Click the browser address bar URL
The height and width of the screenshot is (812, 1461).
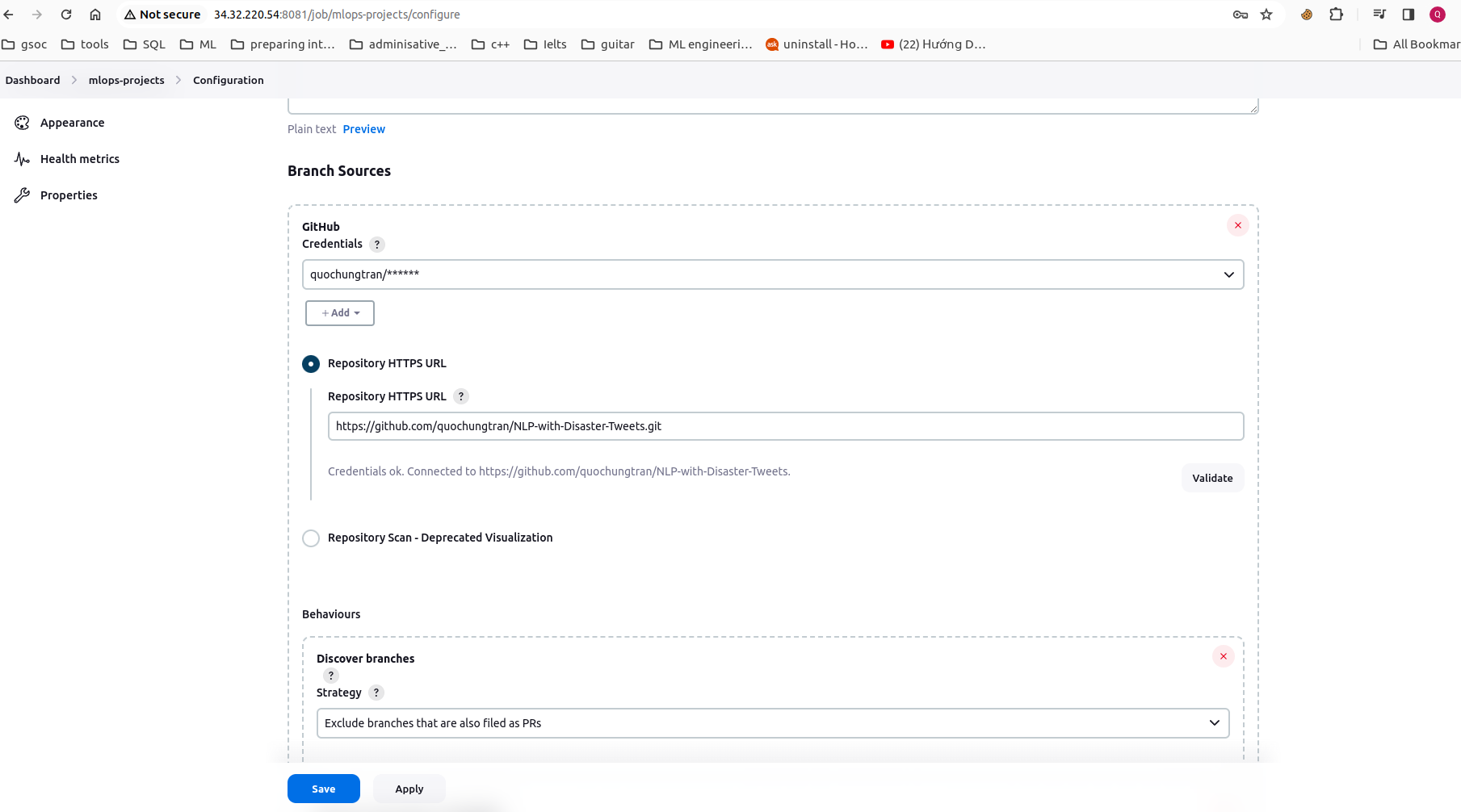[337, 15]
